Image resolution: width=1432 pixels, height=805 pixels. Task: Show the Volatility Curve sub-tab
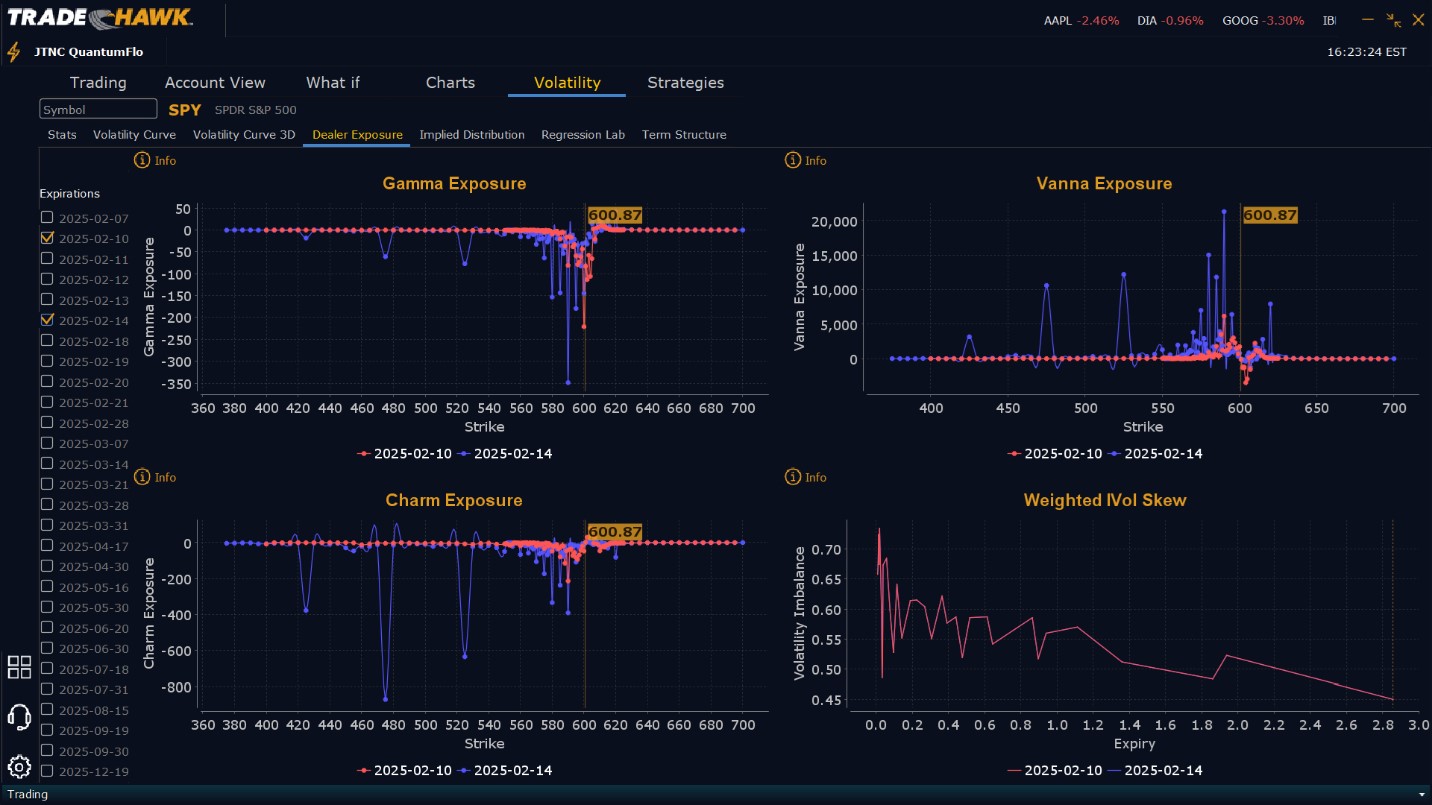click(134, 134)
